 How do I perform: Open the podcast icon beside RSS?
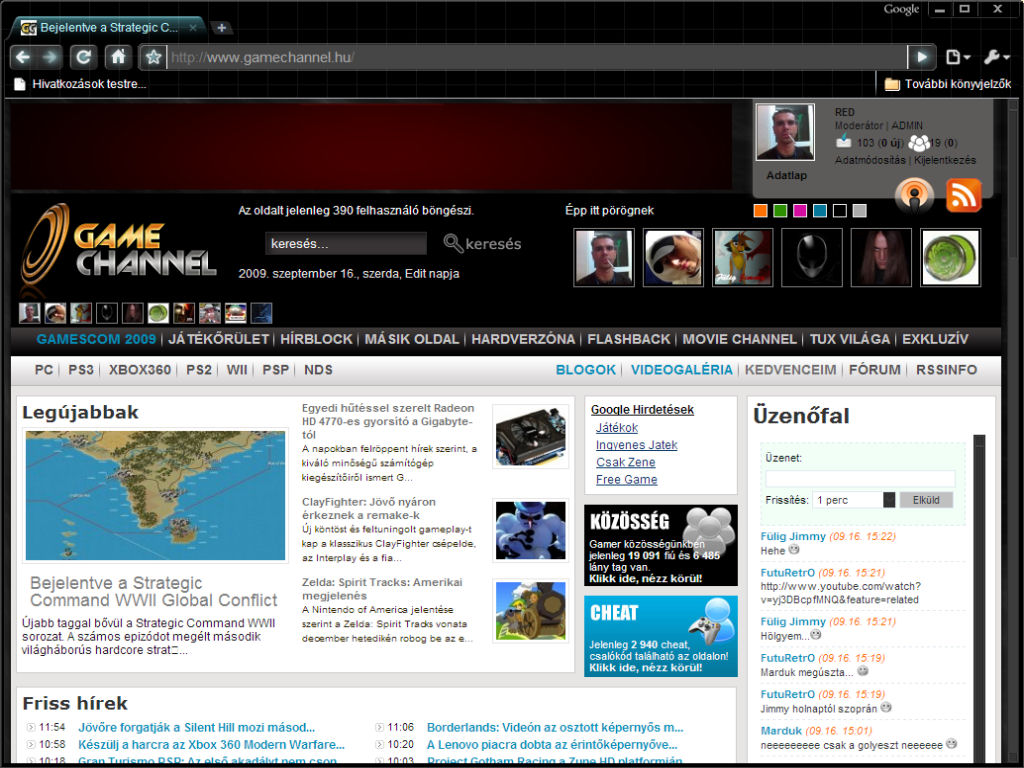(x=914, y=195)
